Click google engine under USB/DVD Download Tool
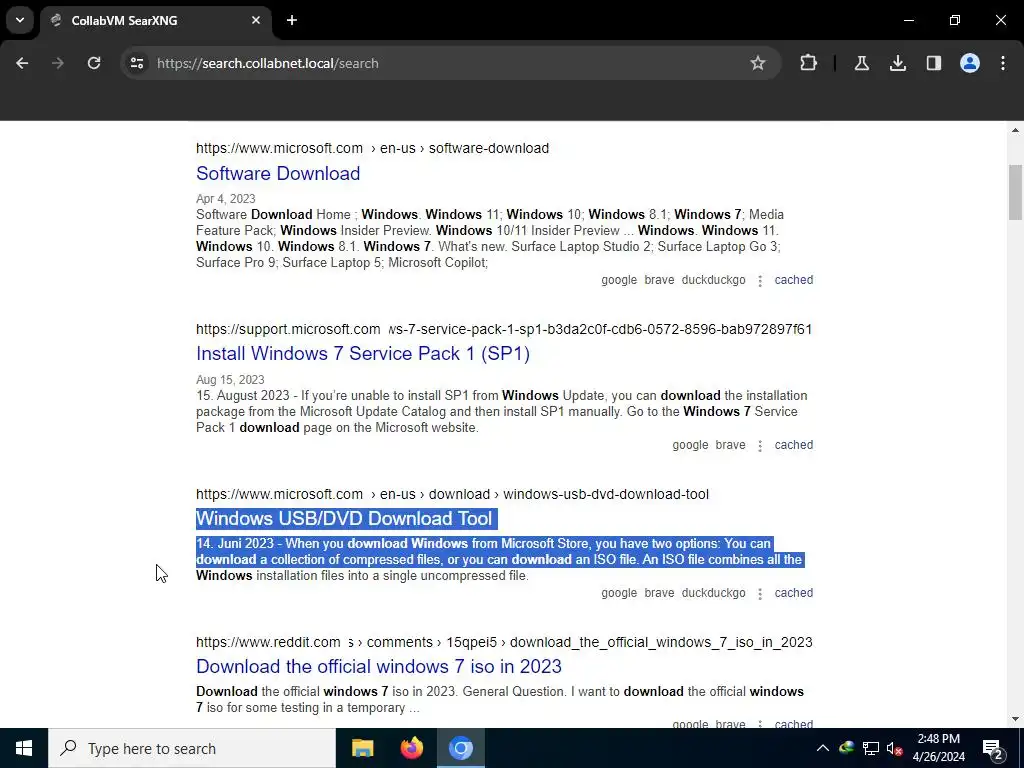This screenshot has width=1024, height=768. coord(619,593)
